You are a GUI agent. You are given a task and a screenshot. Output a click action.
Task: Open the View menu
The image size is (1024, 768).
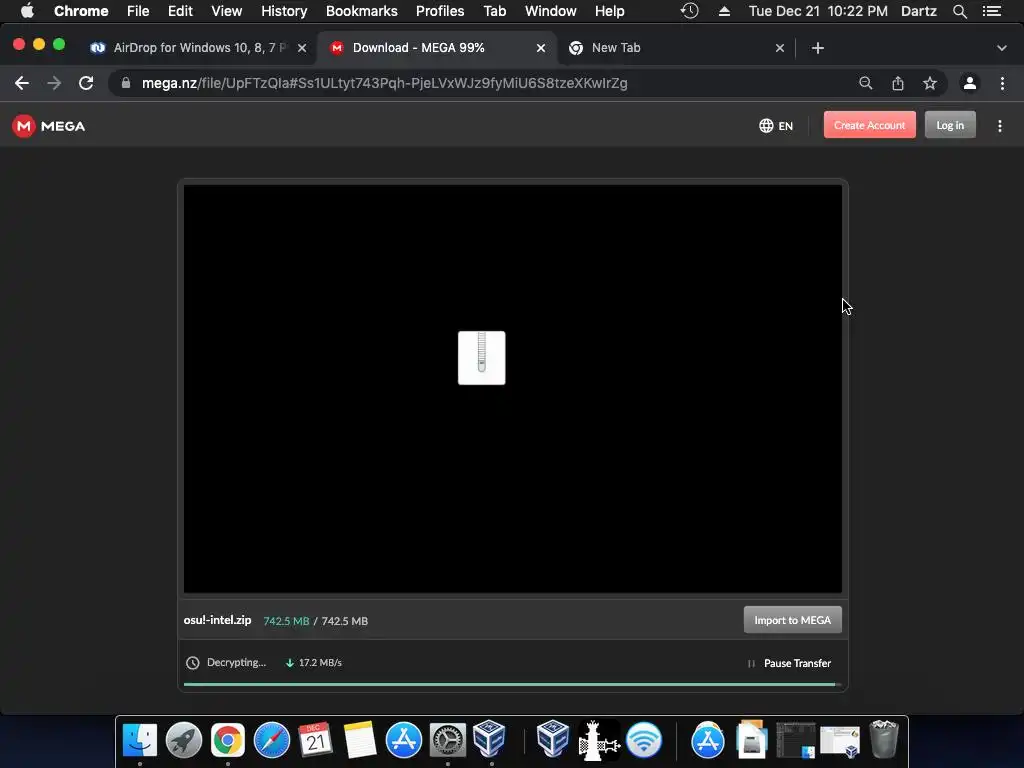click(227, 11)
